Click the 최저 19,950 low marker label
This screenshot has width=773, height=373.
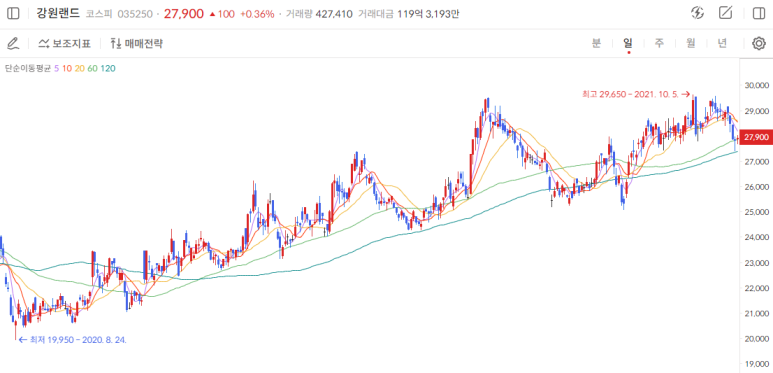(73, 339)
